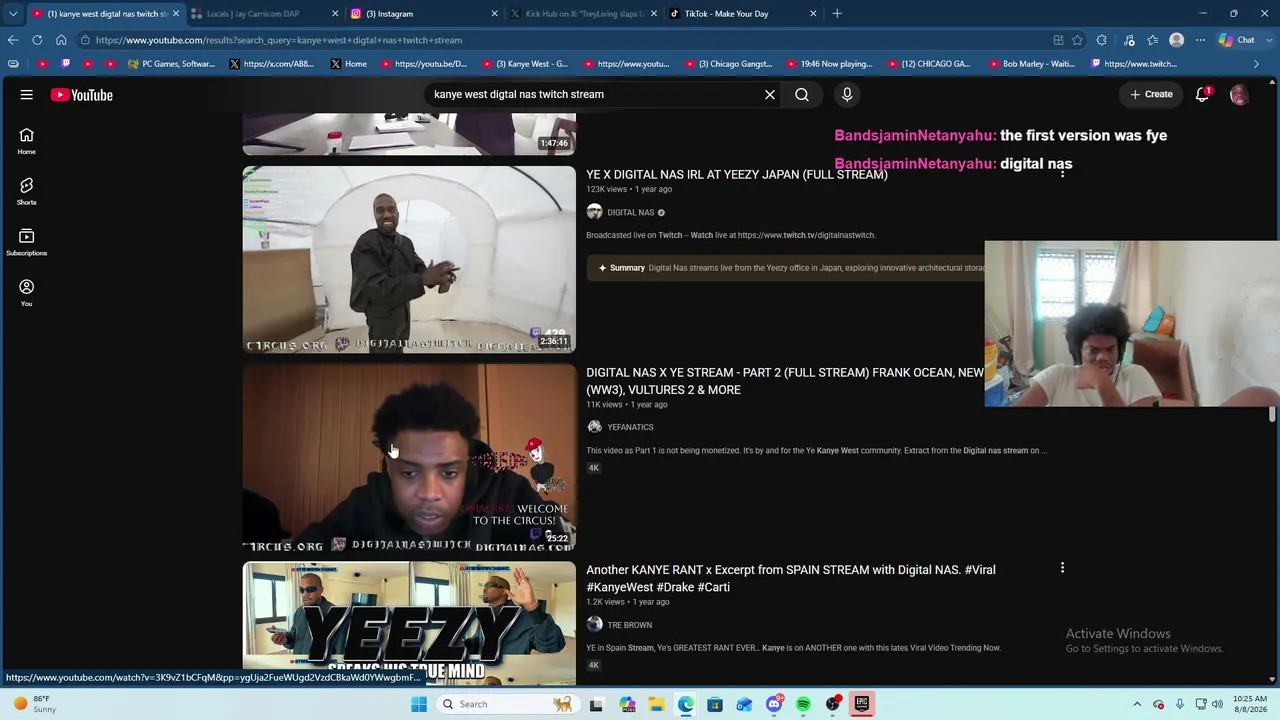
Task: Play the YEEZY rant video thumbnail
Action: pyautogui.click(x=409, y=621)
